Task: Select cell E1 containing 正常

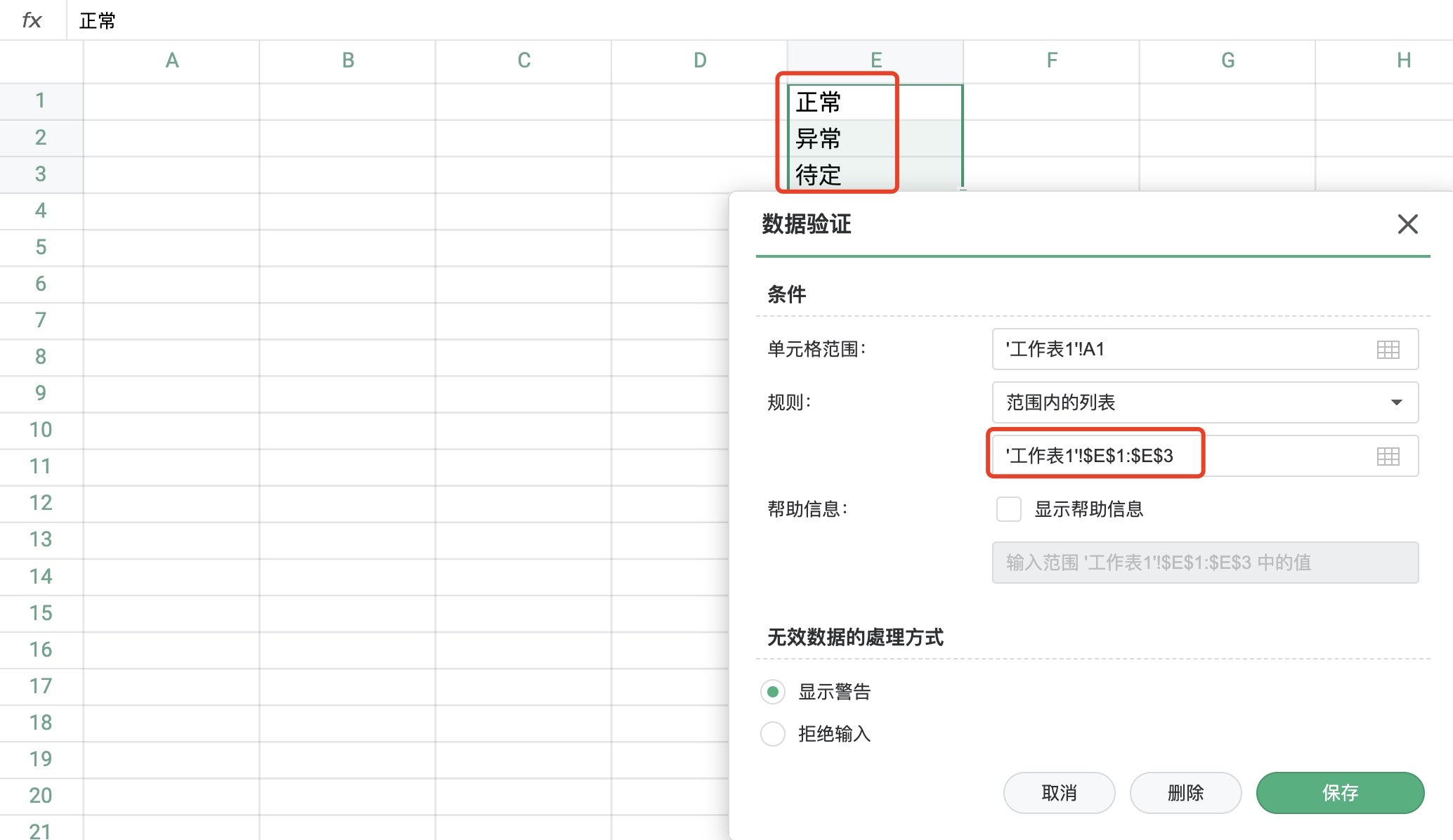Action: click(x=875, y=102)
